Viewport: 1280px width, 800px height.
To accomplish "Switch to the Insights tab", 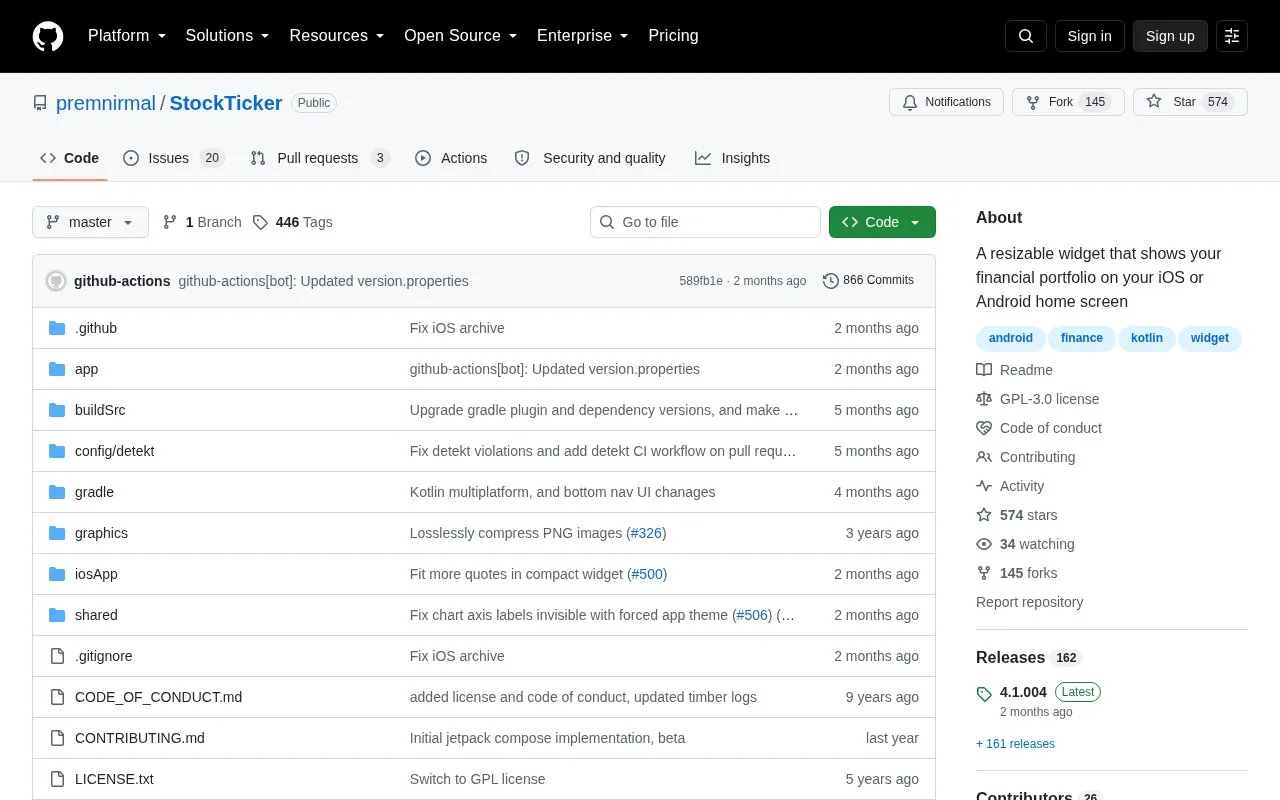I will [x=733, y=158].
